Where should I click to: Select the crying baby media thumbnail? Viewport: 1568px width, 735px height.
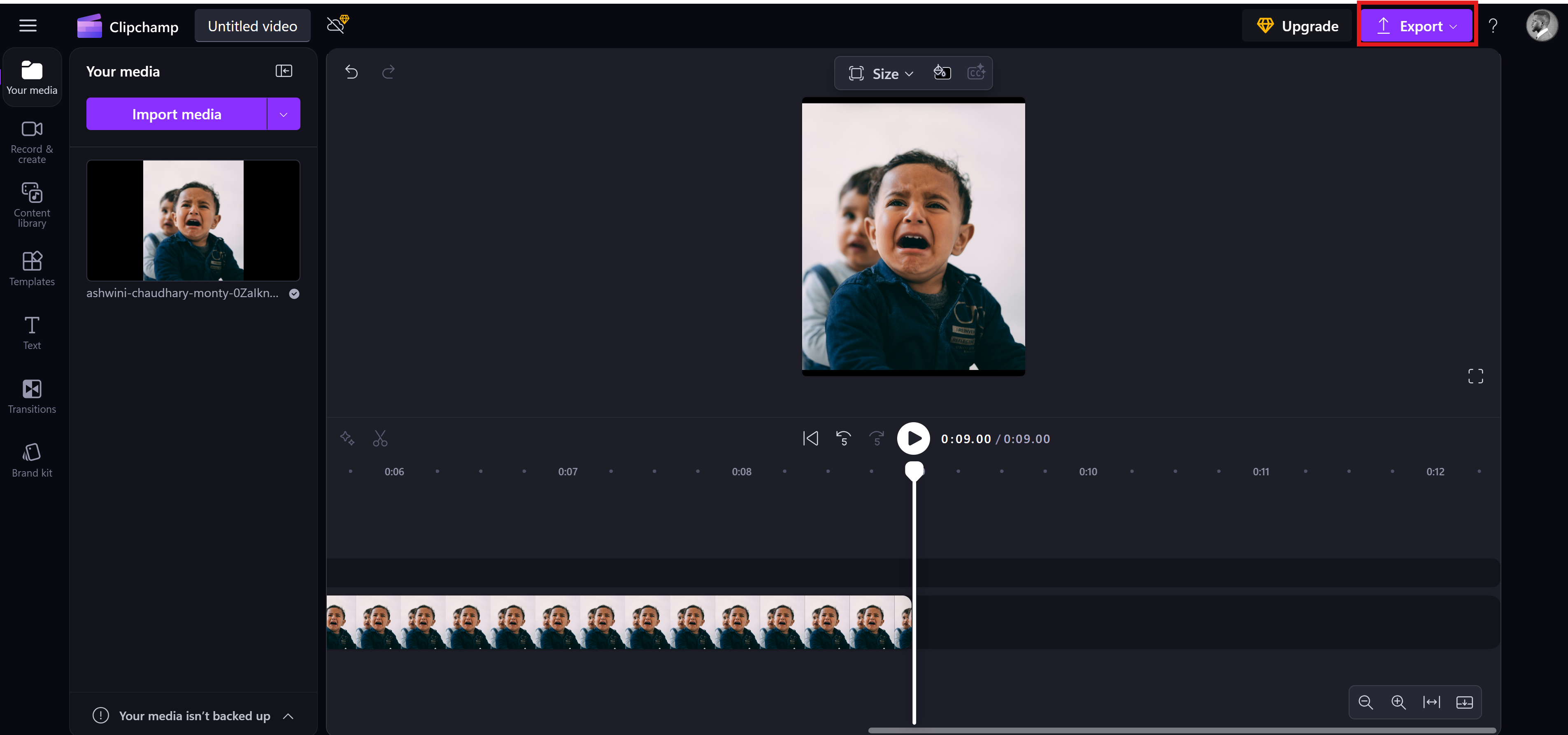(x=193, y=220)
